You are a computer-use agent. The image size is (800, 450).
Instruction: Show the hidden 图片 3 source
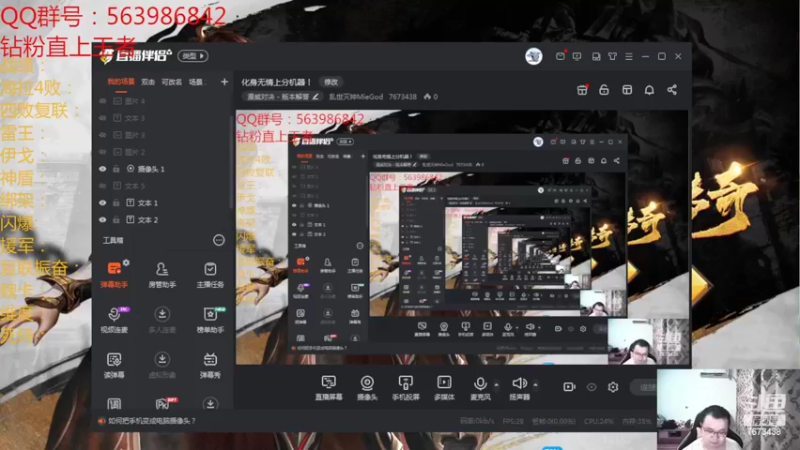click(103, 135)
